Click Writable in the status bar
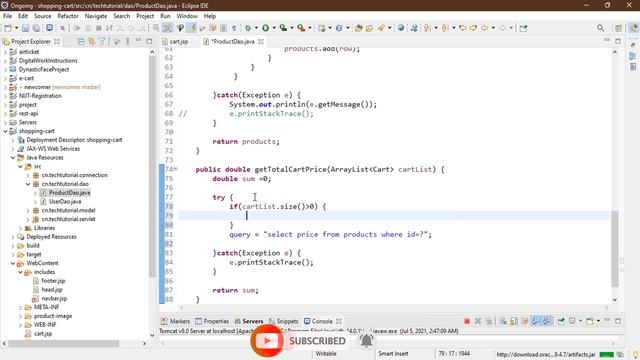 pos(326,354)
